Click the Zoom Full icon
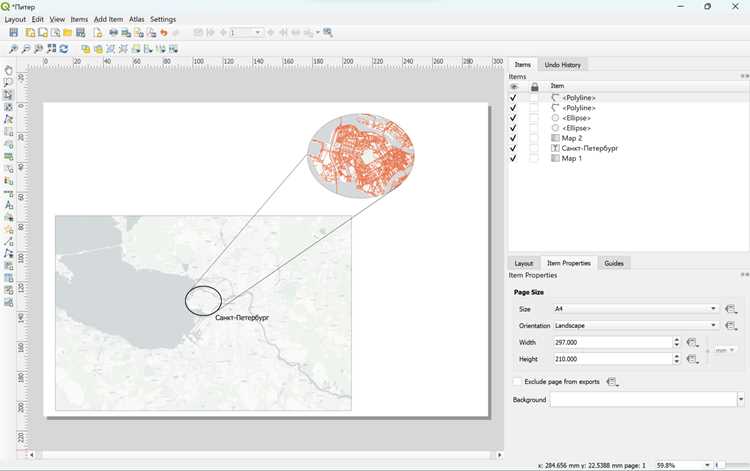This screenshot has width=750, height=471. pos(51,49)
